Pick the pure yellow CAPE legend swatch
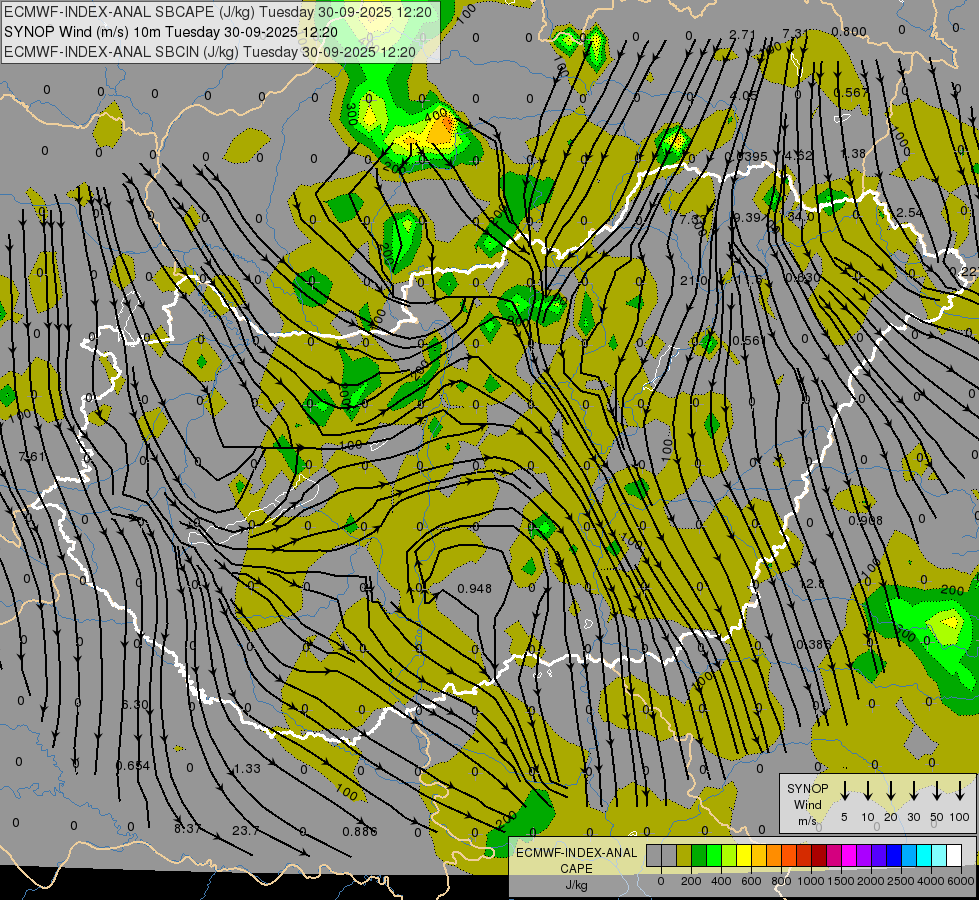 [x=744, y=855]
